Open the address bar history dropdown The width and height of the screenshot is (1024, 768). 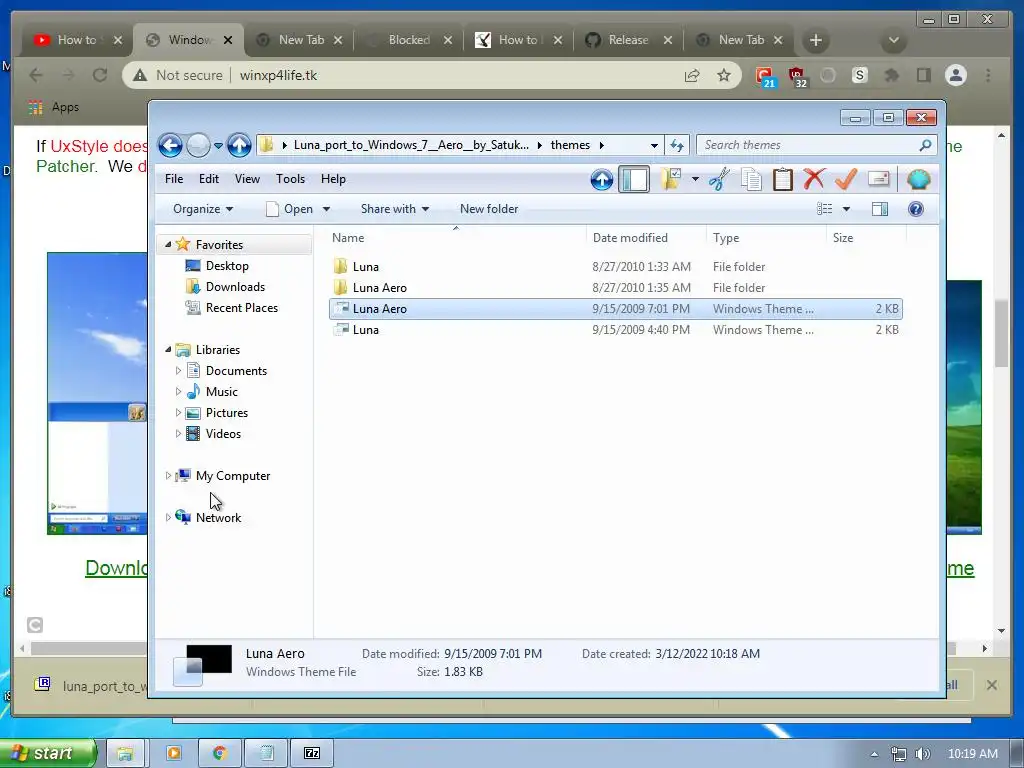point(654,146)
